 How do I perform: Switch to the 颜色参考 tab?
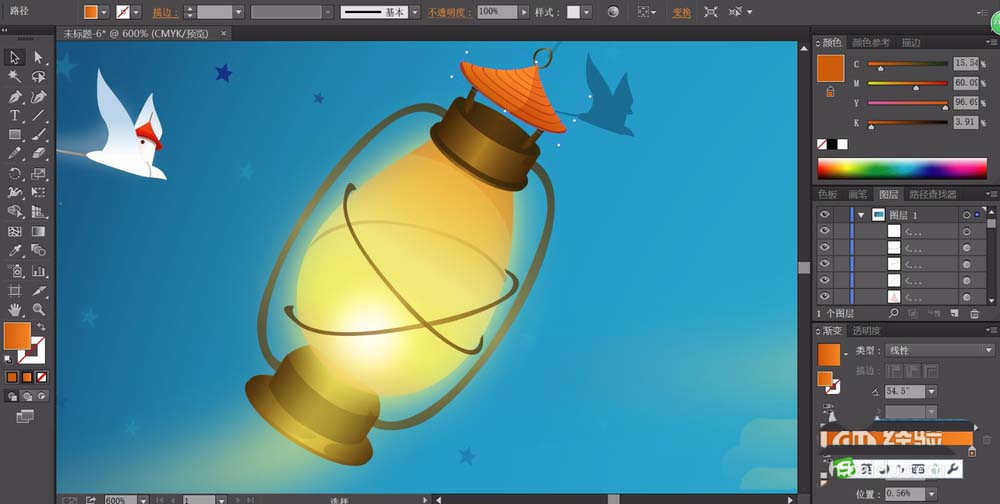click(x=871, y=43)
